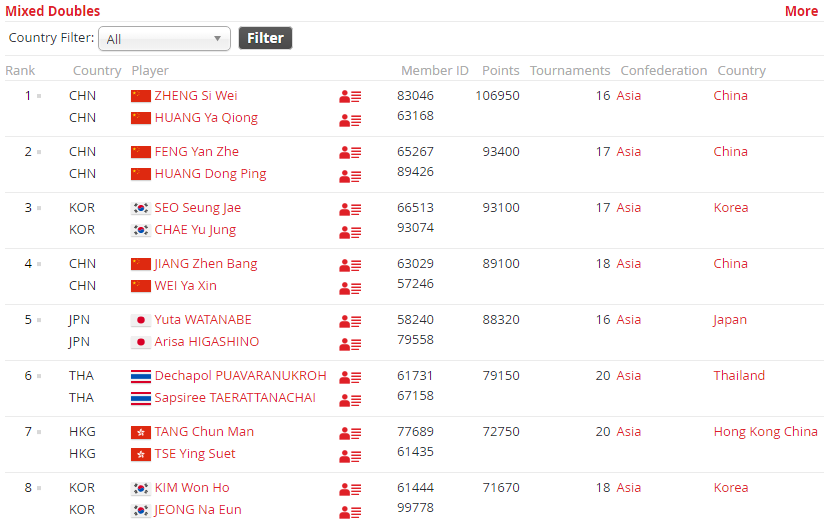The image size is (832, 525).
Task: Click Hong Kong flag beside TANG Chun Man
Action: click(x=141, y=432)
